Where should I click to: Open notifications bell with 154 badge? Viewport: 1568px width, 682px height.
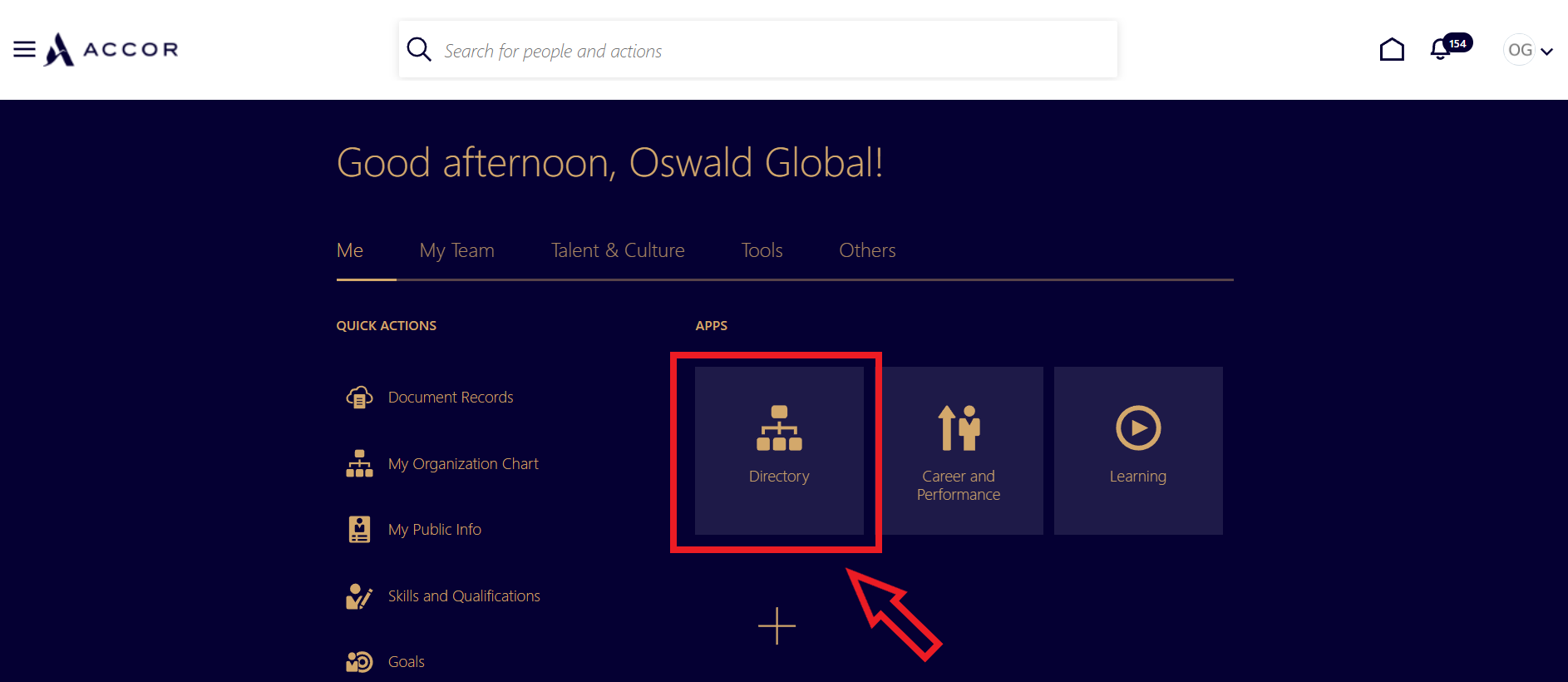[x=1449, y=47]
